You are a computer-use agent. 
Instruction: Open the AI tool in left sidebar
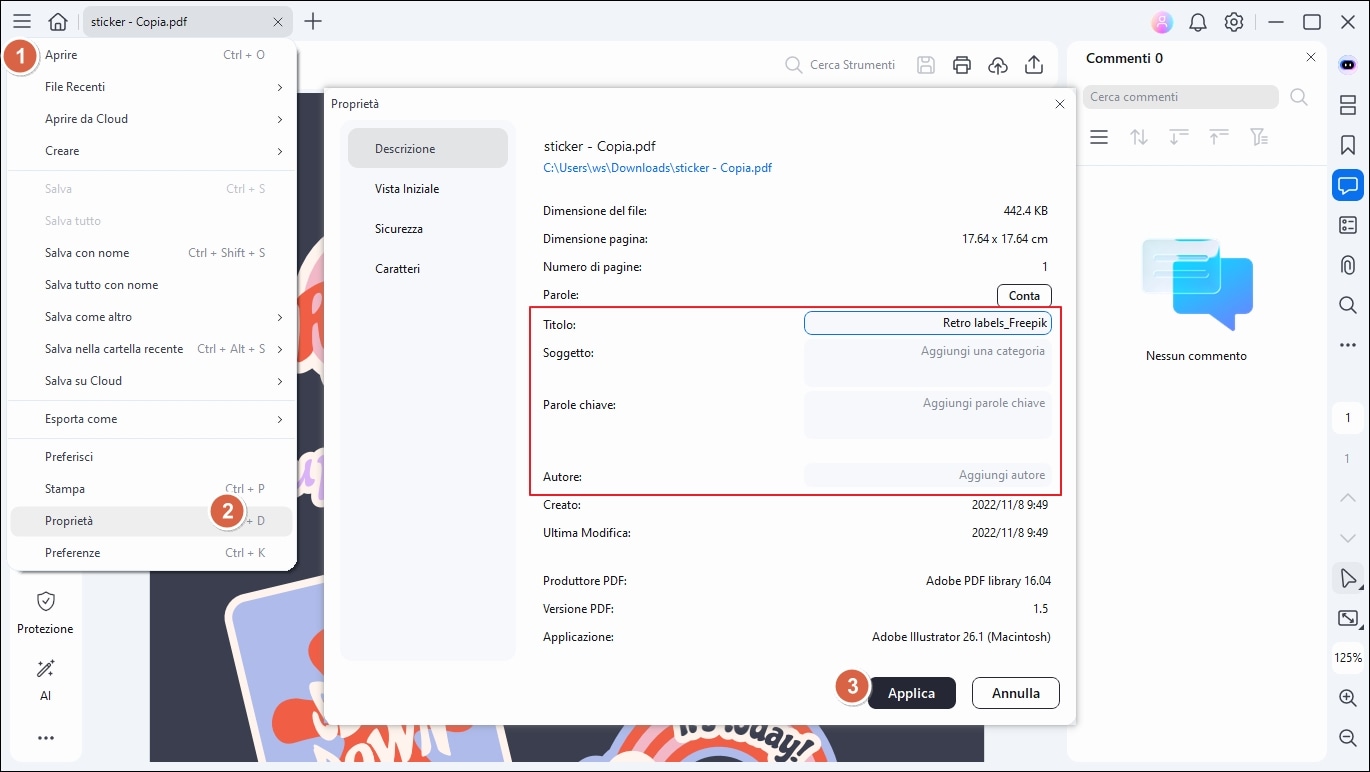point(45,680)
